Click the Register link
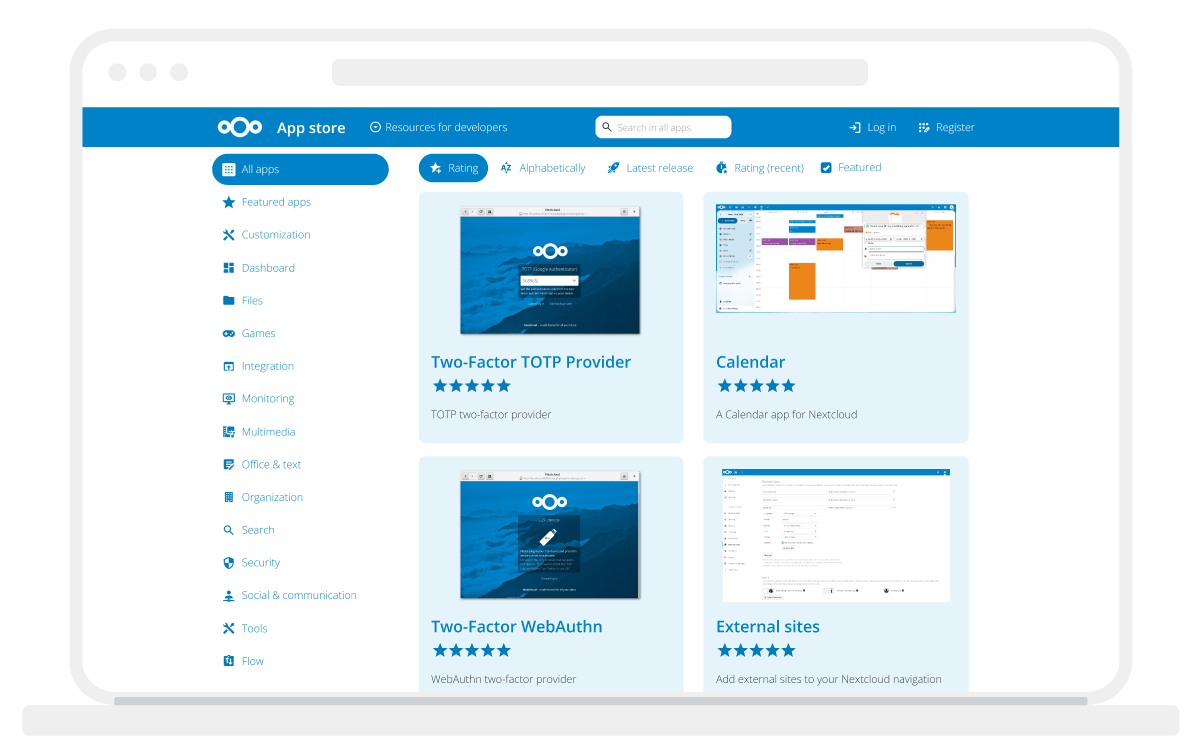The image size is (1201, 756). pyautogui.click(x=946, y=128)
